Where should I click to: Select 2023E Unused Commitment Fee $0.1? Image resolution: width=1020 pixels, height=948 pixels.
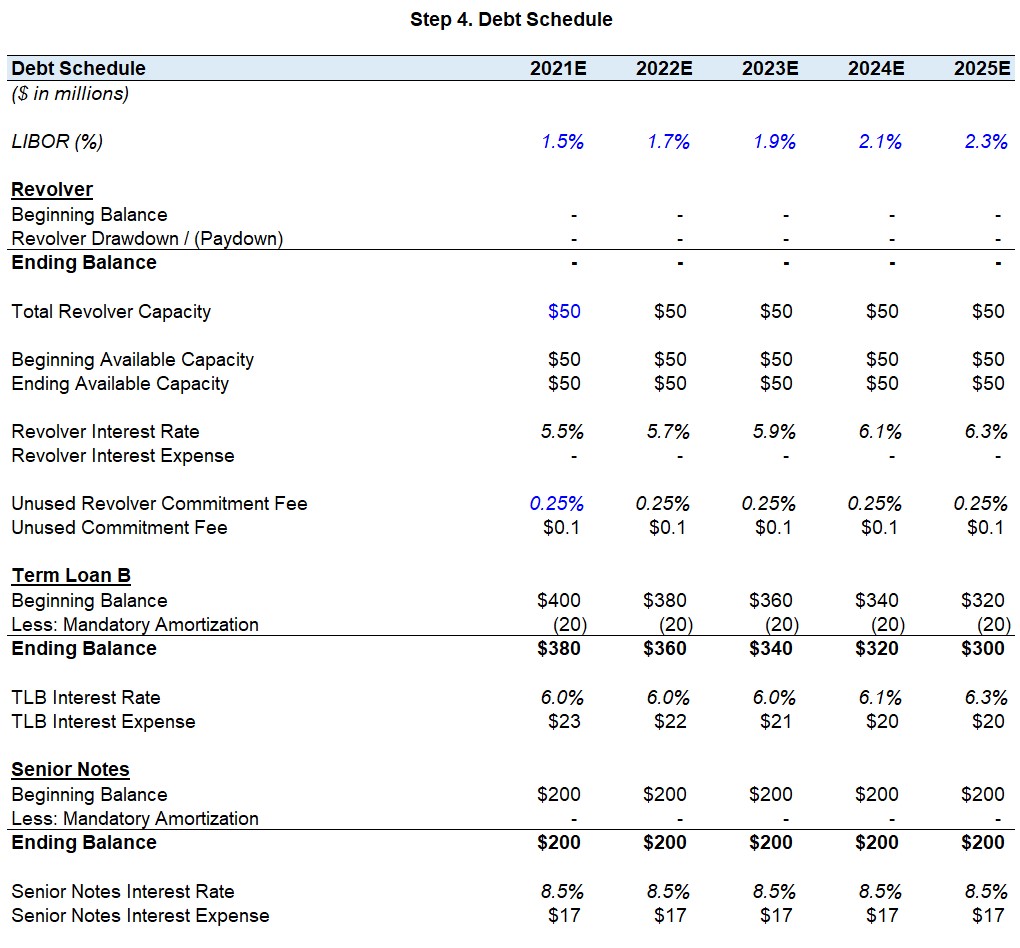coord(773,527)
